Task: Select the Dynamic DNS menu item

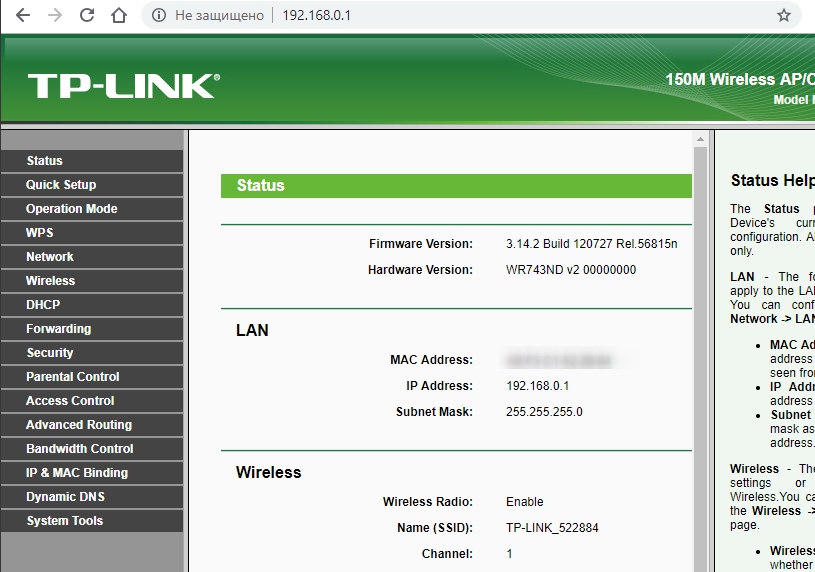Action: (x=91, y=497)
